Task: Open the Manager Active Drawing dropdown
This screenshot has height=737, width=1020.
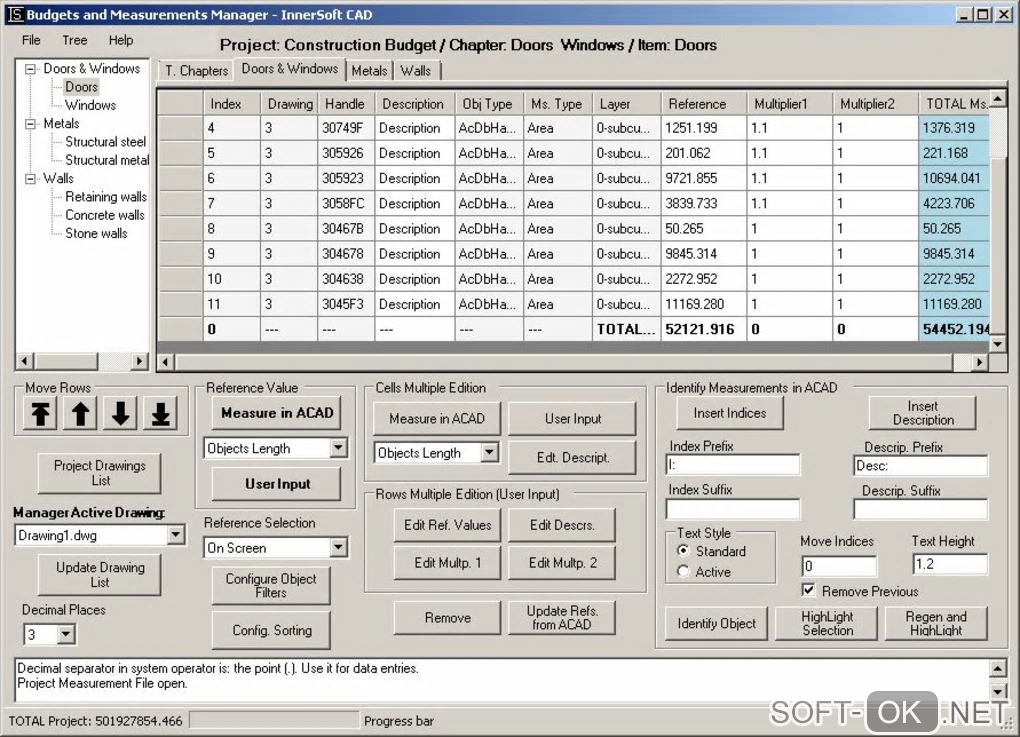Action: [176, 535]
